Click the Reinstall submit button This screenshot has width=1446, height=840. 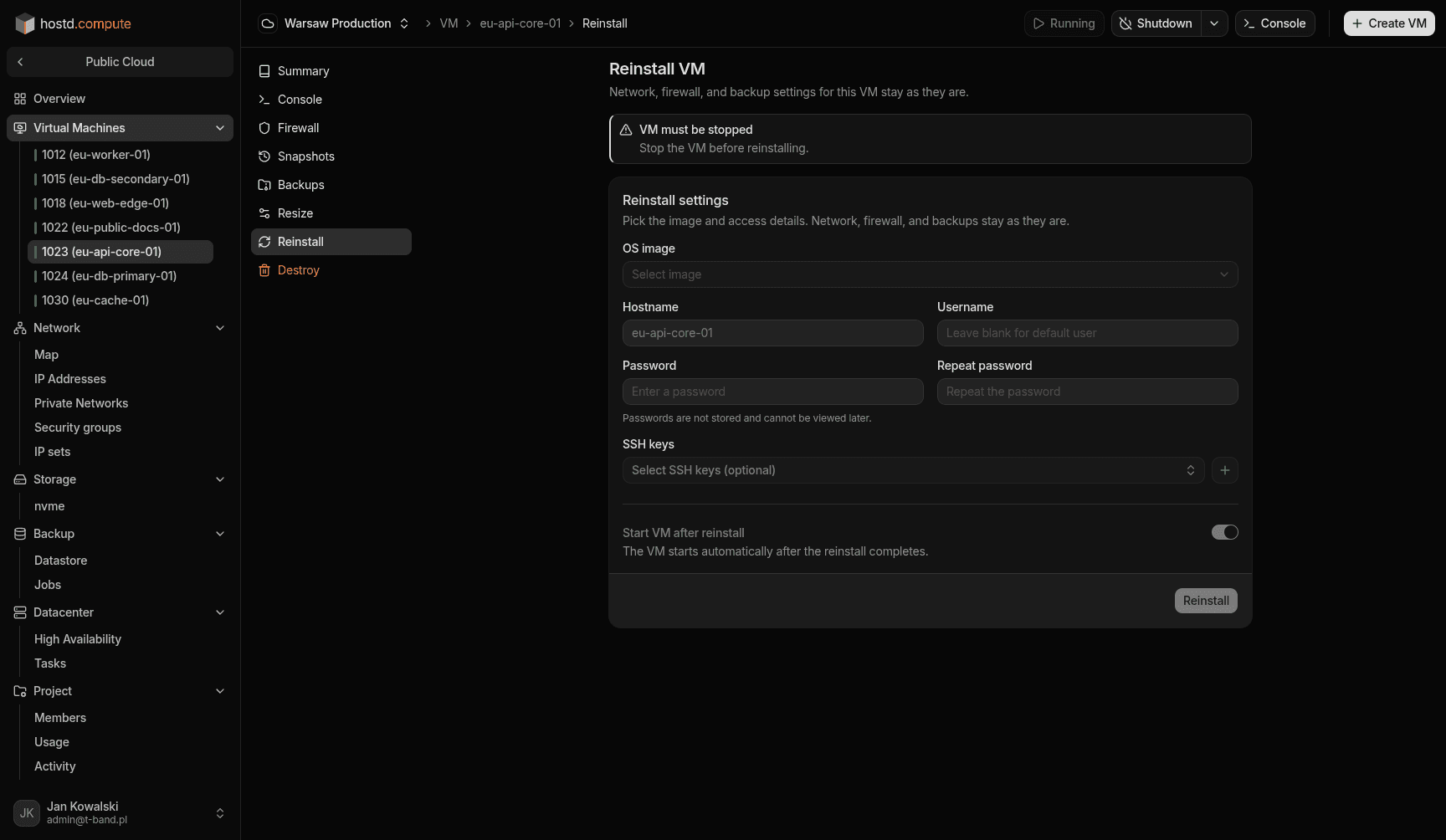tap(1206, 601)
